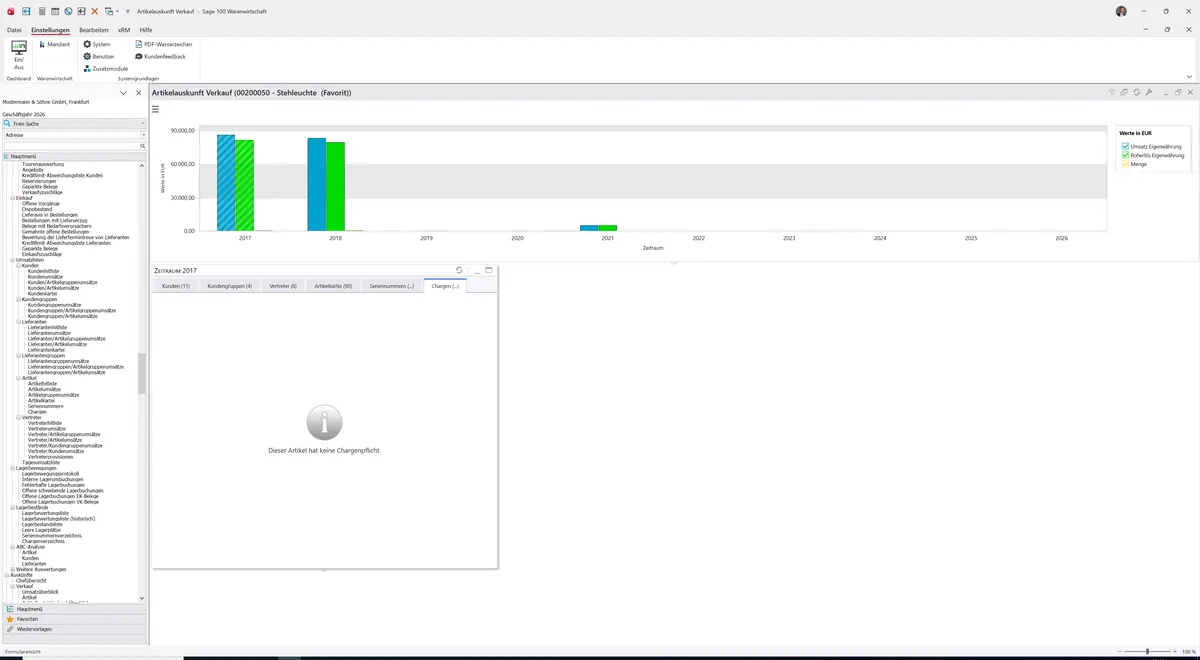1200x660 pixels.
Task: Open the Mandant settings
Action: (55, 44)
